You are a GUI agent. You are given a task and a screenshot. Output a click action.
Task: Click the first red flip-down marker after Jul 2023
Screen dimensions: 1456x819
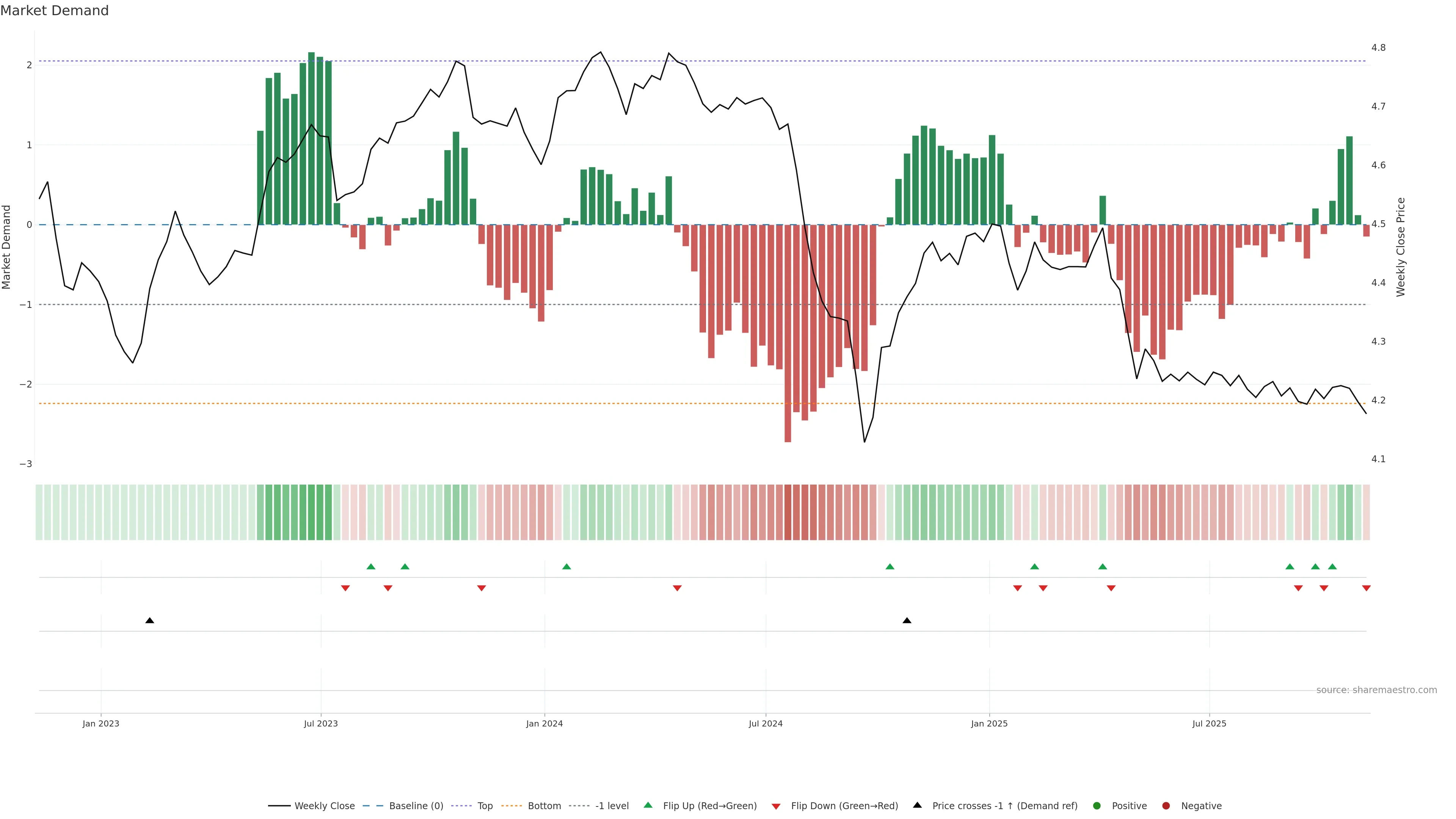[345, 588]
